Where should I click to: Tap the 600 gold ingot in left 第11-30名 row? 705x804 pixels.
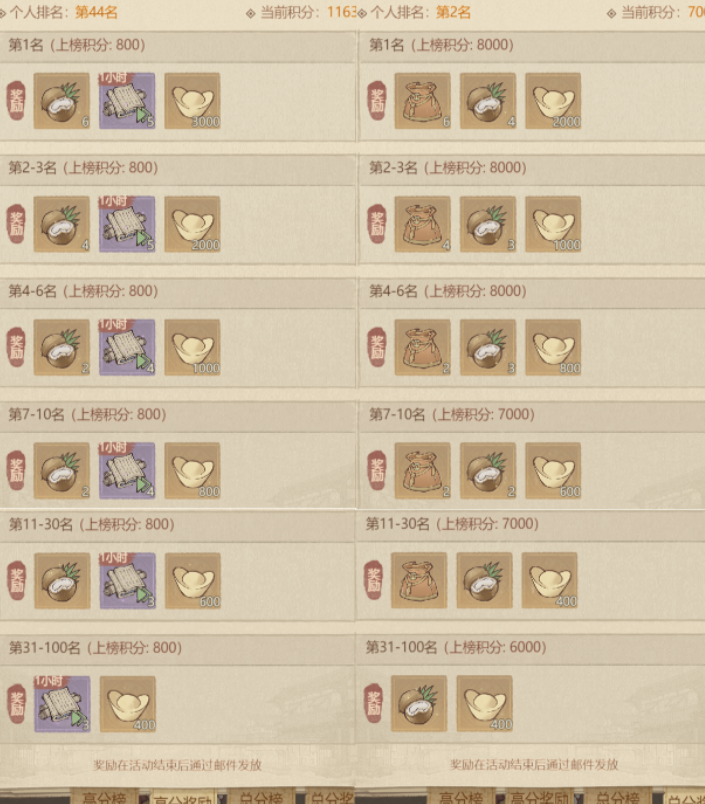click(x=193, y=580)
